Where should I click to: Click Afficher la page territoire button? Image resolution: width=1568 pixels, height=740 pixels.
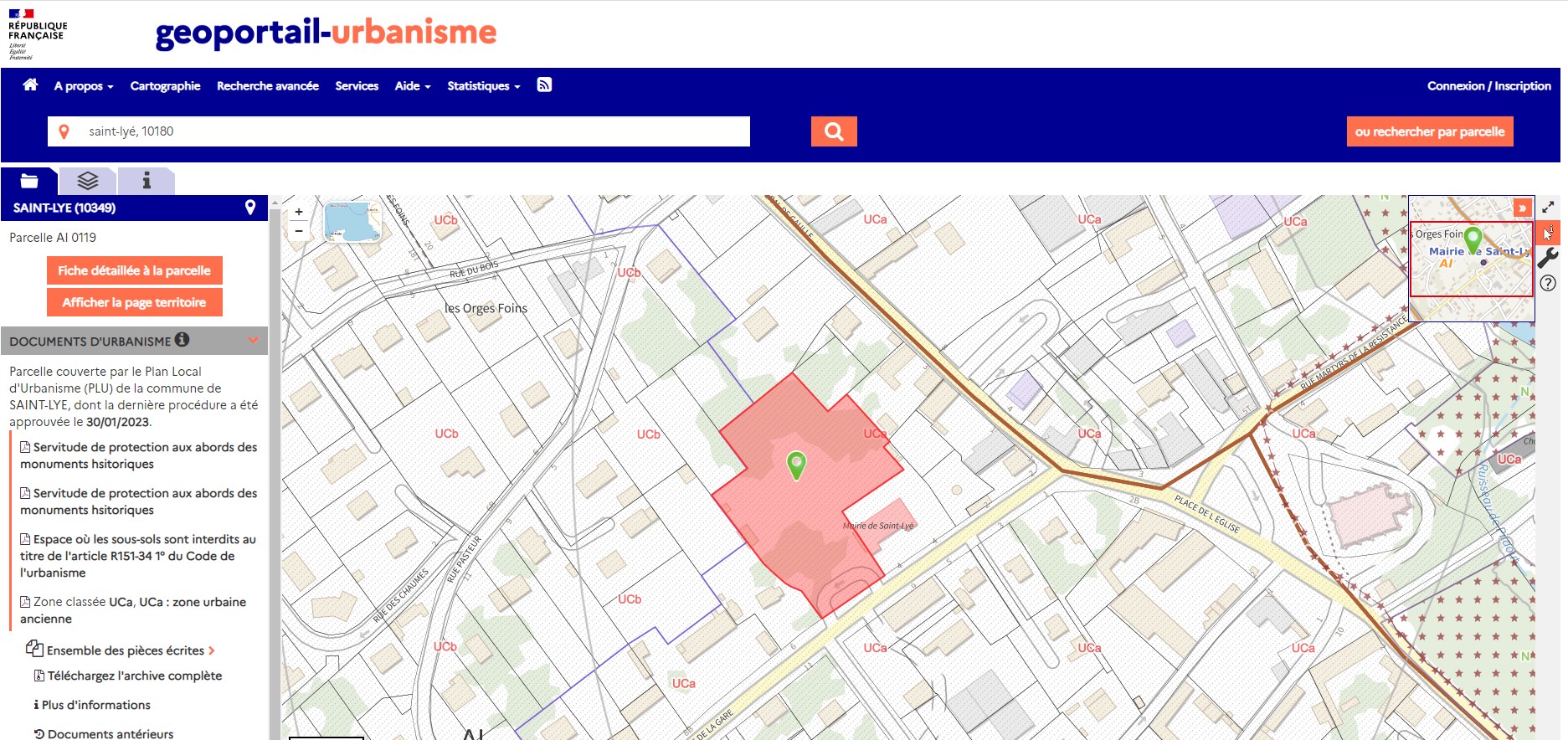coord(134,302)
